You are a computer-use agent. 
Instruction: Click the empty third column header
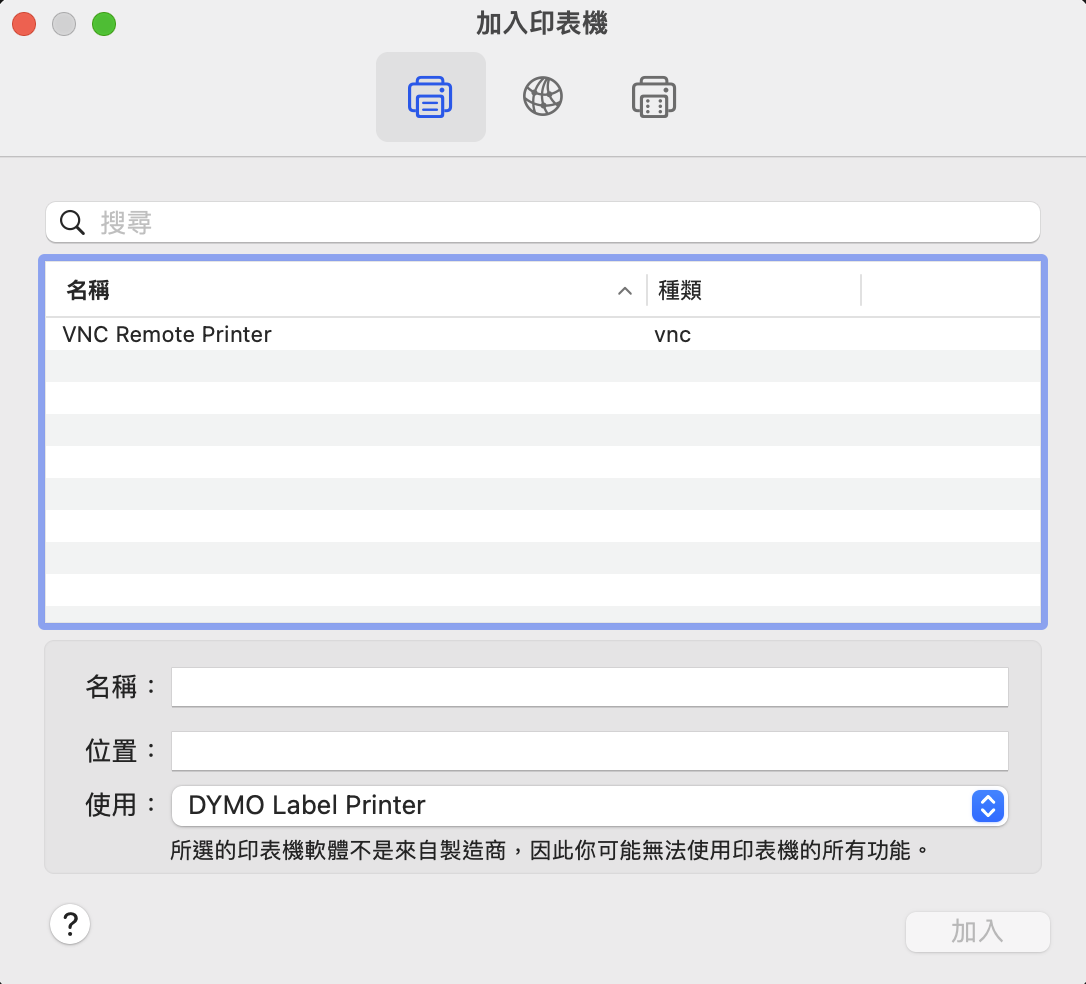tap(950, 290)
